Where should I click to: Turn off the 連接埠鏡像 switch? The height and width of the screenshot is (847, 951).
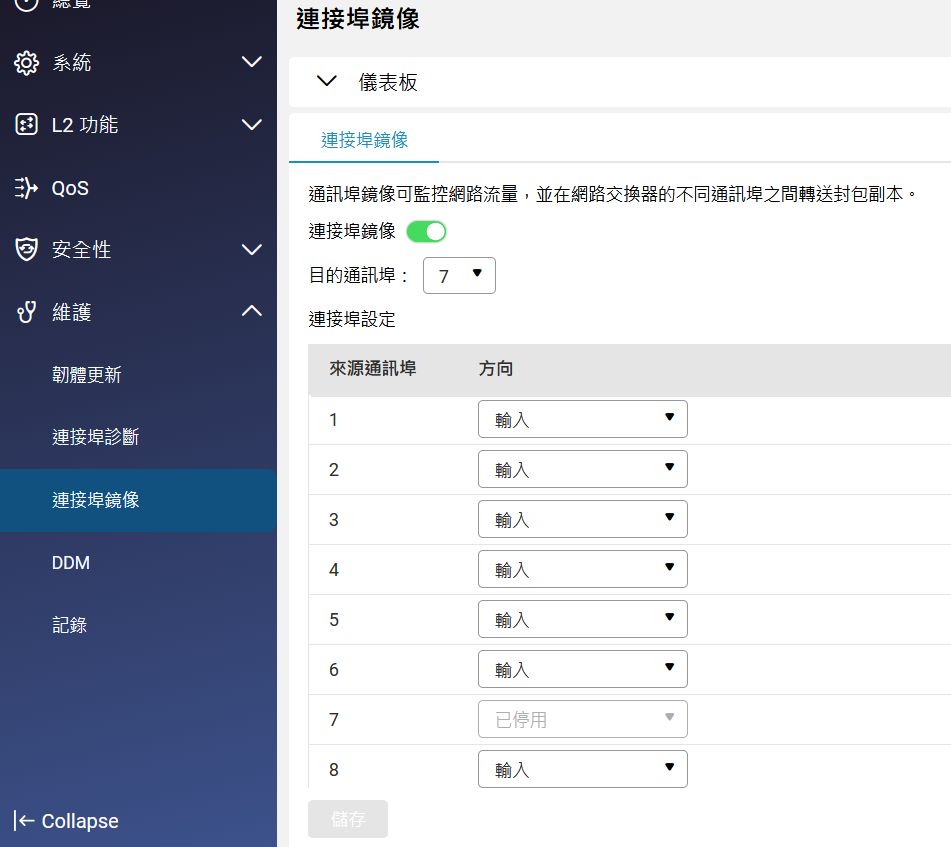pyautogui.click(x=426, y=232)
